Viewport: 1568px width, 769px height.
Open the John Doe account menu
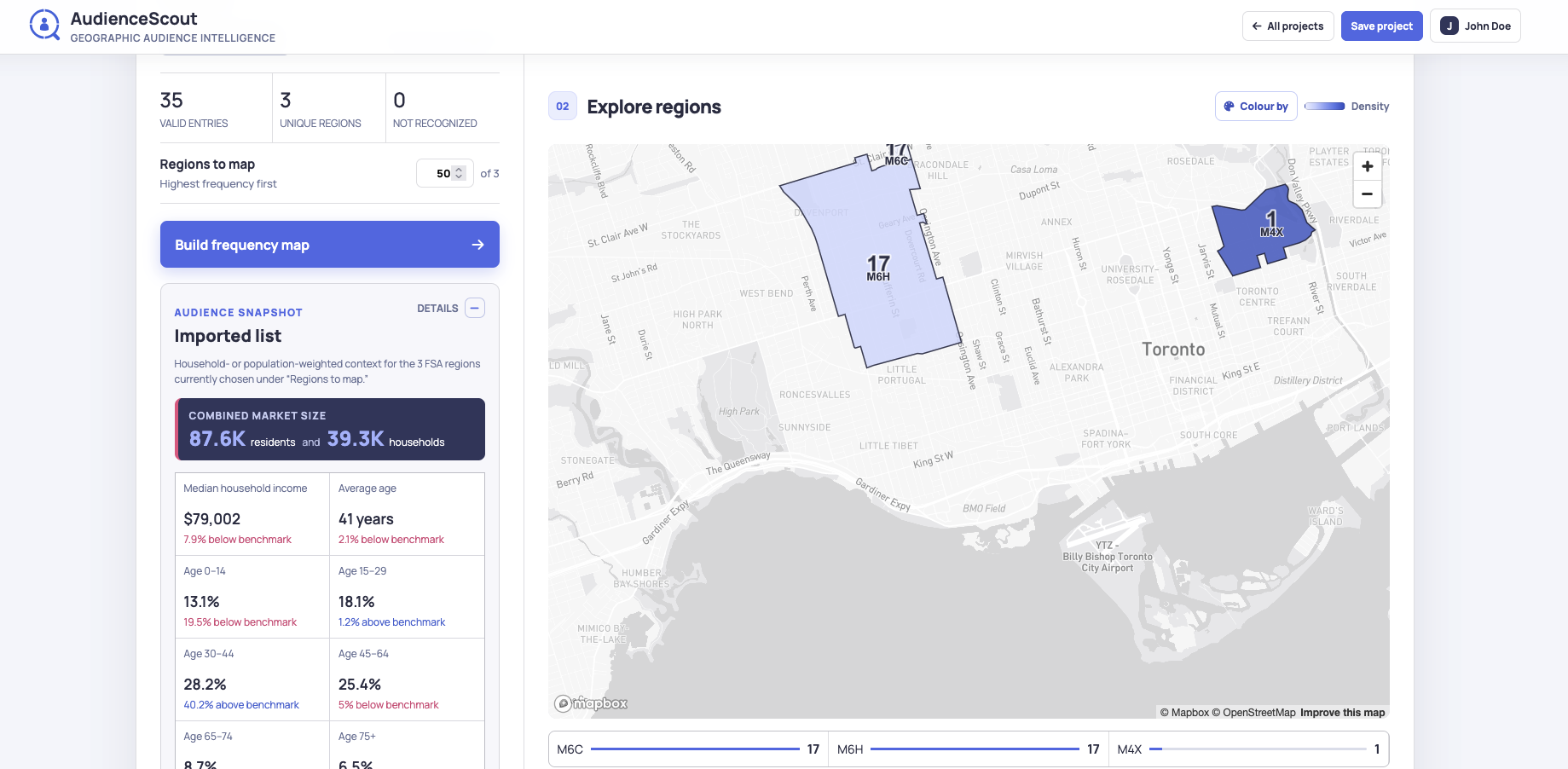click(1475, 26)
